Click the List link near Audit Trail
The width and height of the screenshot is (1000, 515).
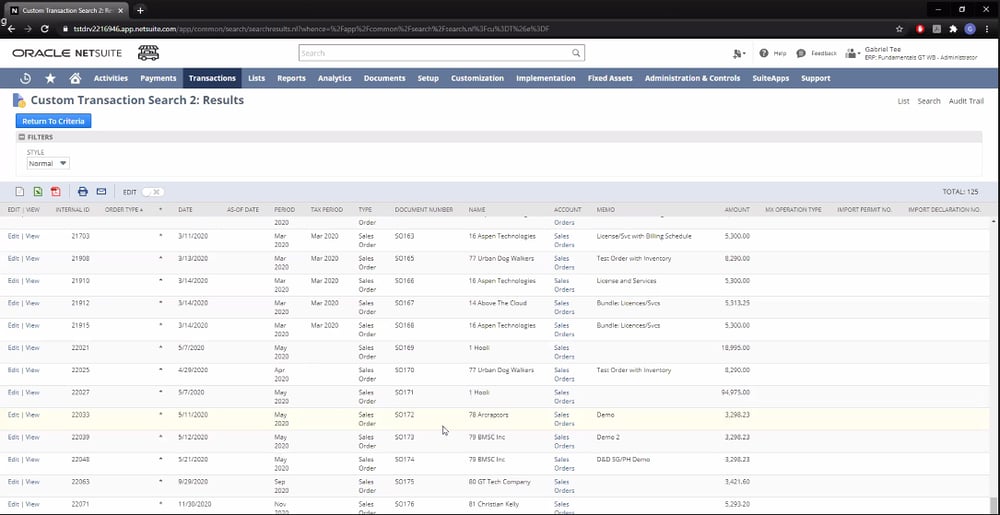point(903,101)
